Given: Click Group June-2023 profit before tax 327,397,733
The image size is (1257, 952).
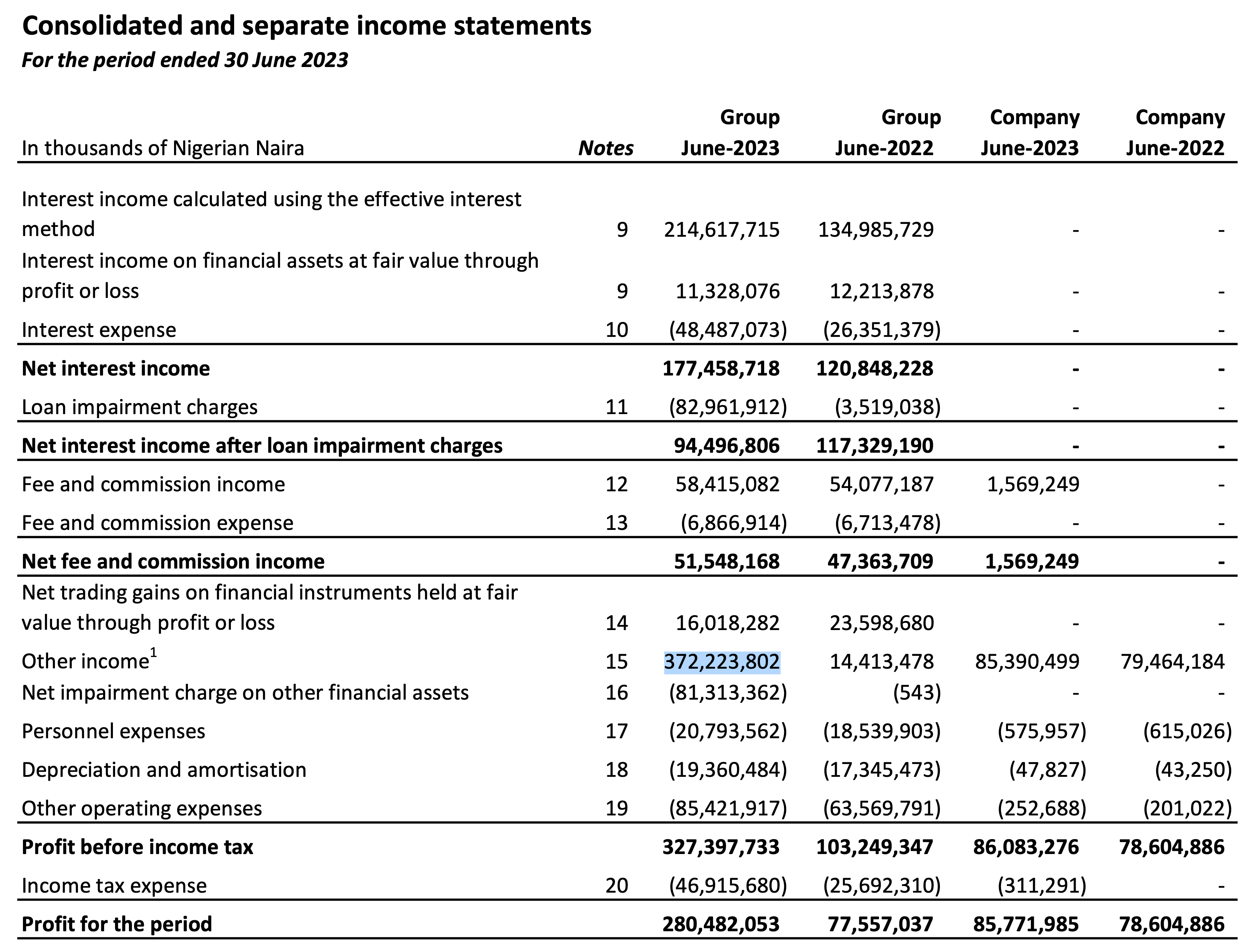Looking at the screenshot, I should click(721, 847).
